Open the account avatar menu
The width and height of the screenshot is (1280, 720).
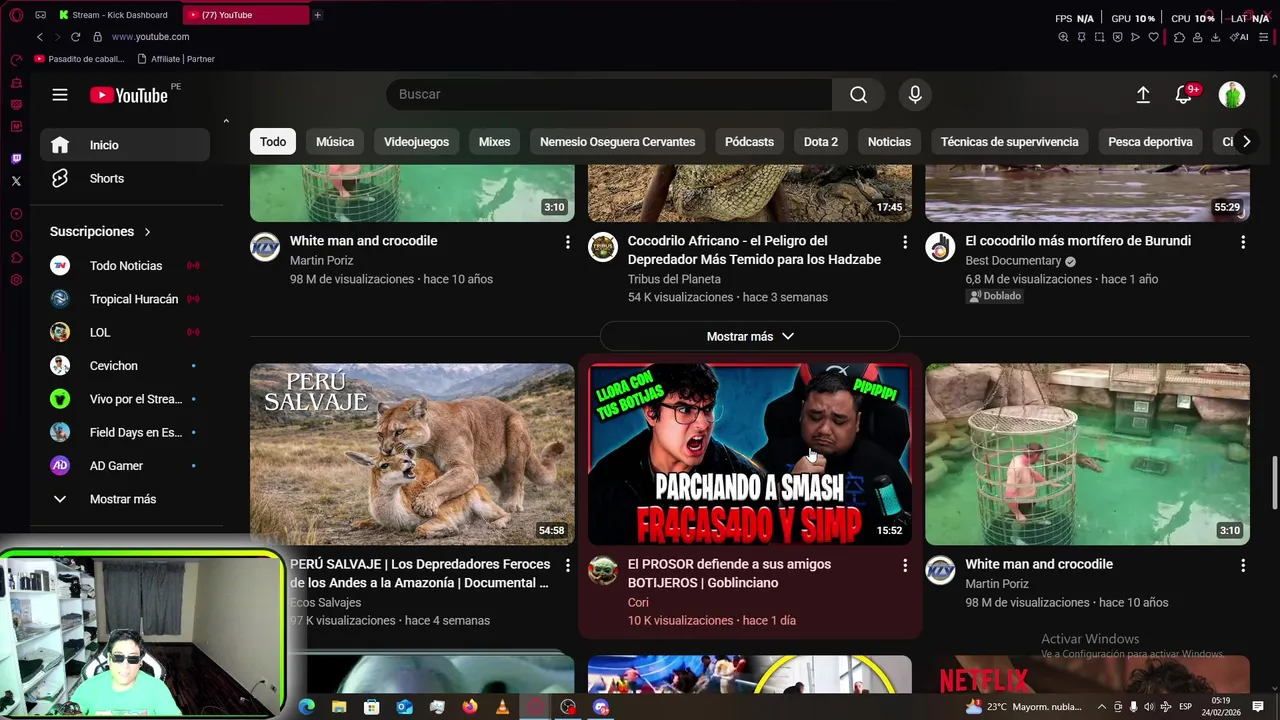pyautogui.click(x=1232, y=94)
